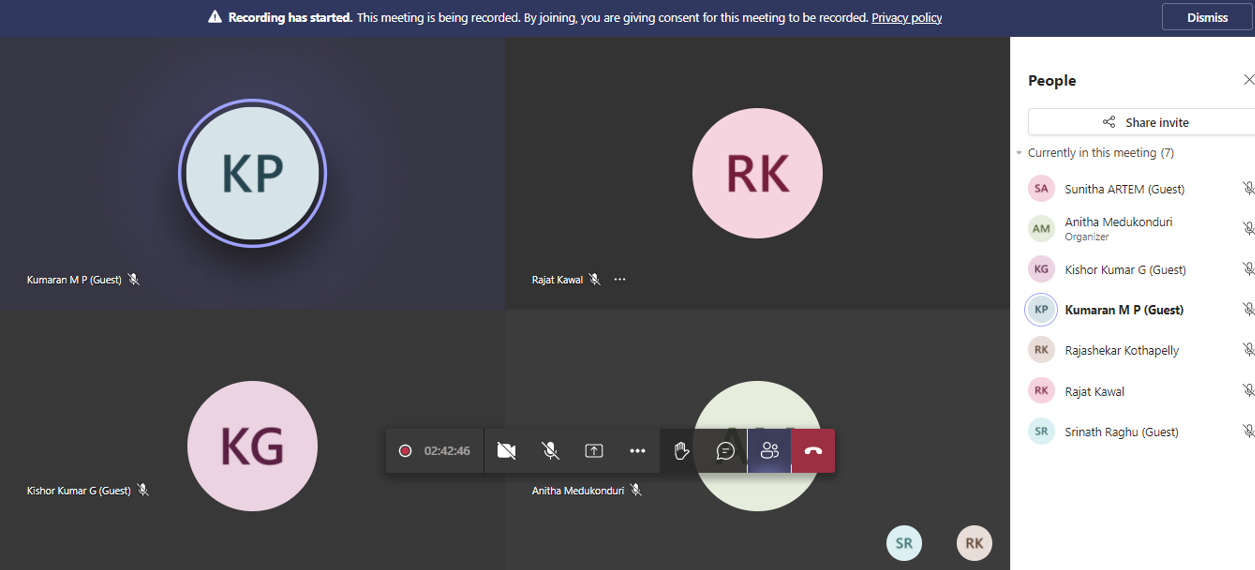Screen dimensions: 1255x570
Task: Open the Privacy policy link
Action: tap(907, 17)
